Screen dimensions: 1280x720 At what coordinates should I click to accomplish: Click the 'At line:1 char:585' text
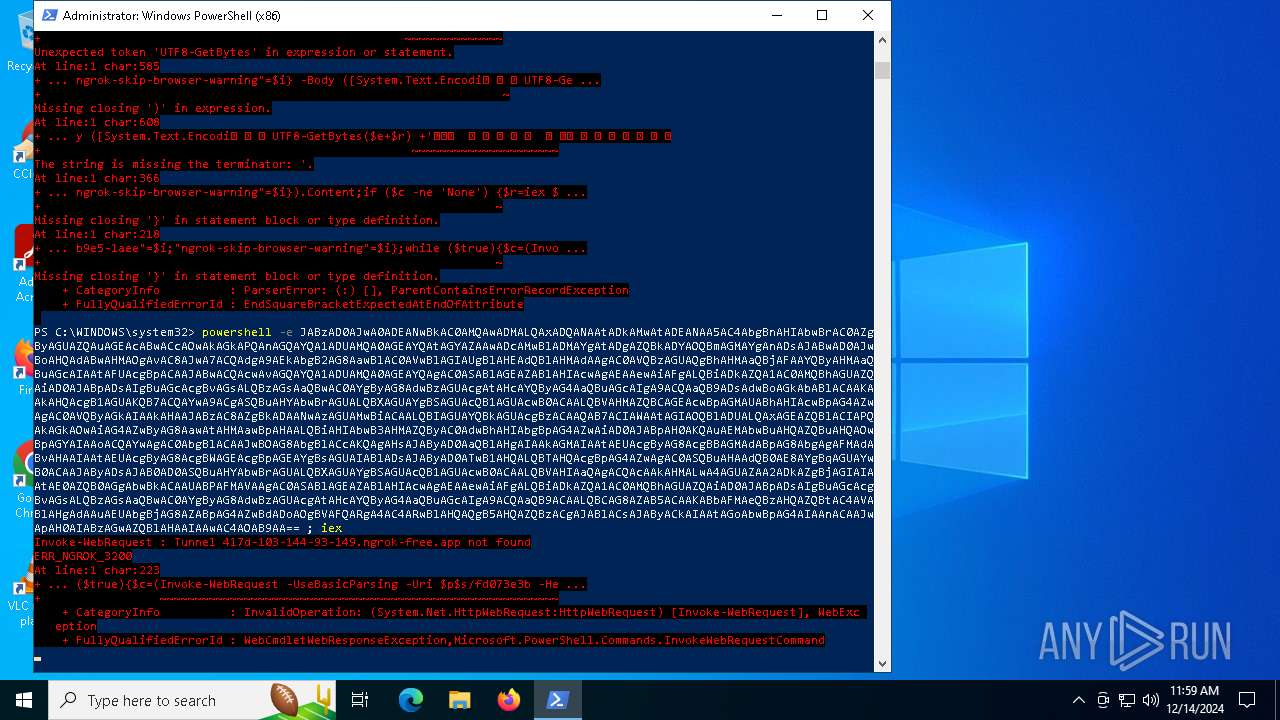click(x=97, y=66)
